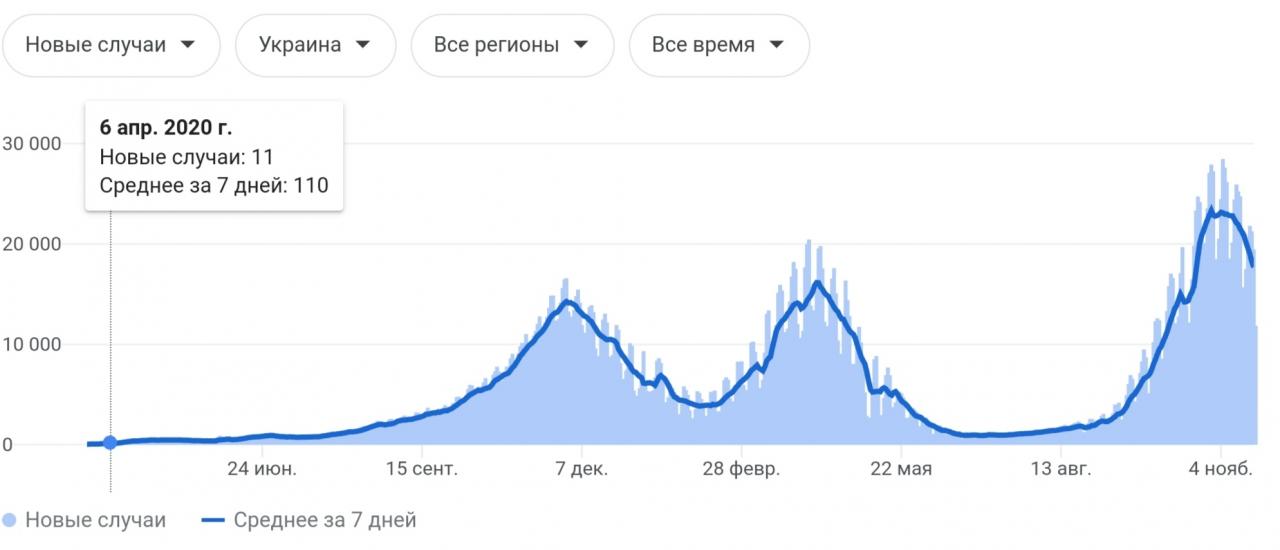Open the Украина country dropdown
Screen dimensions: 1280x550
coord(315,45)
